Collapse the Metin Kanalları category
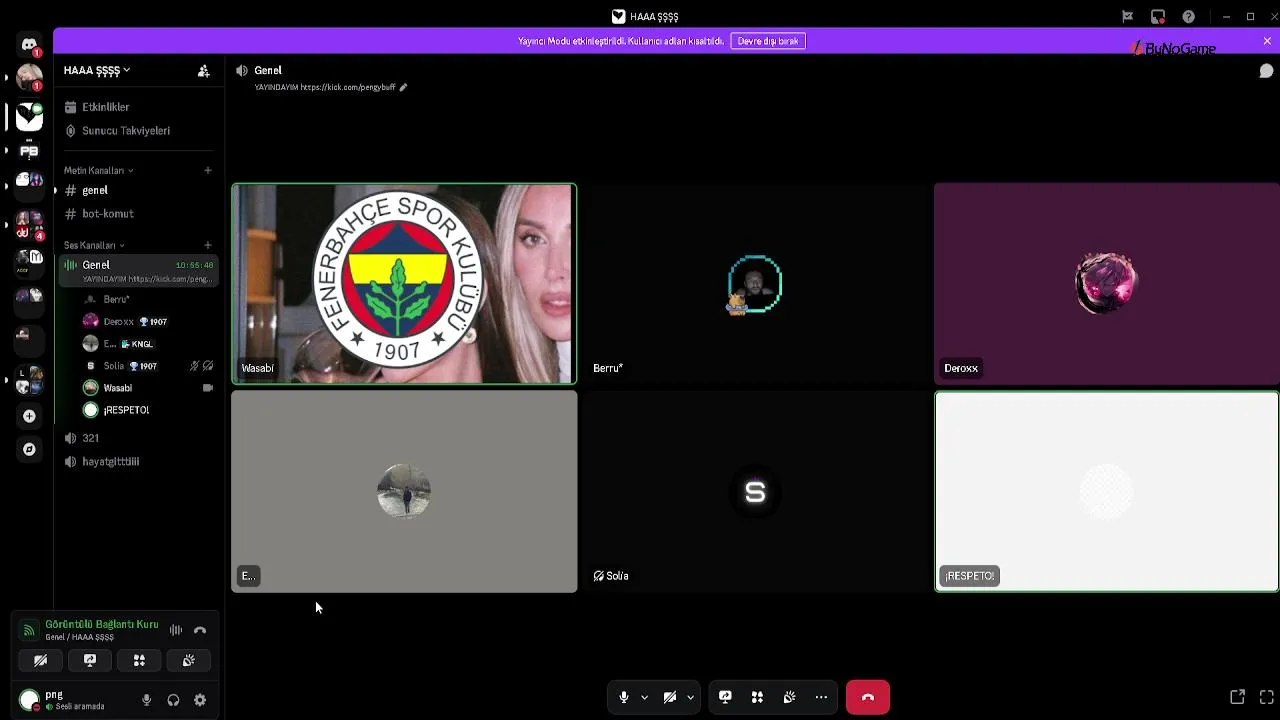 [98, 170]
